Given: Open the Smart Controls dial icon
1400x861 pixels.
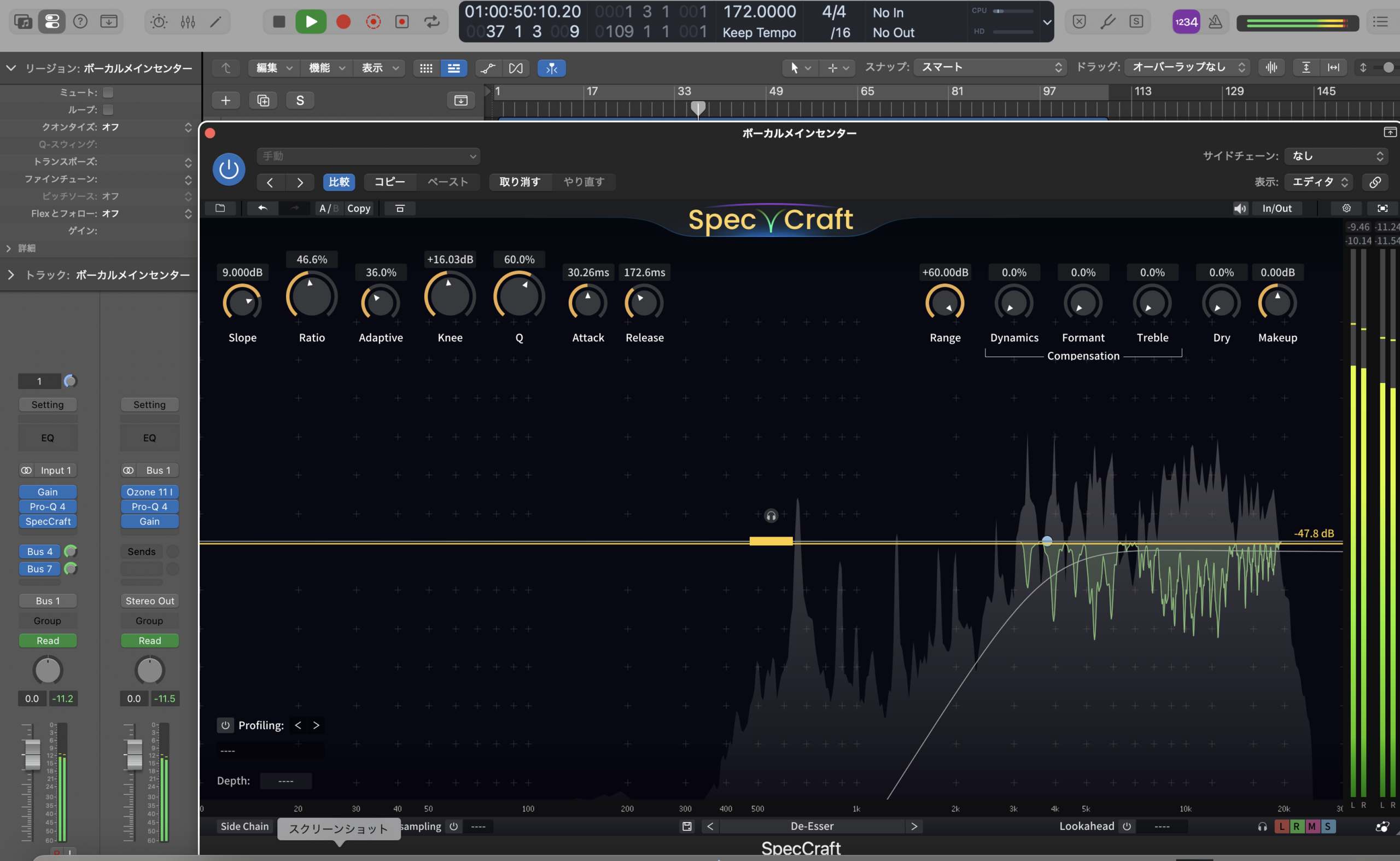Looking at the screenshot, I should pos(159,22).
